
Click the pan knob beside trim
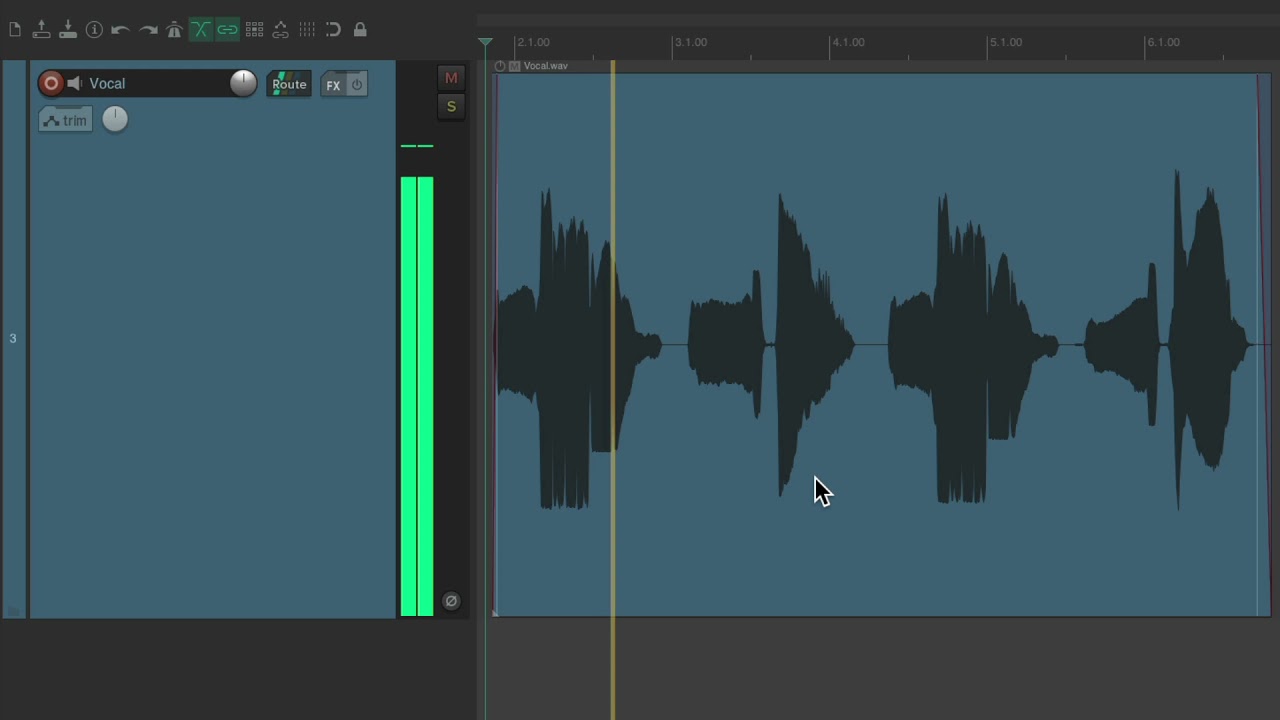(x=115, y=119)
